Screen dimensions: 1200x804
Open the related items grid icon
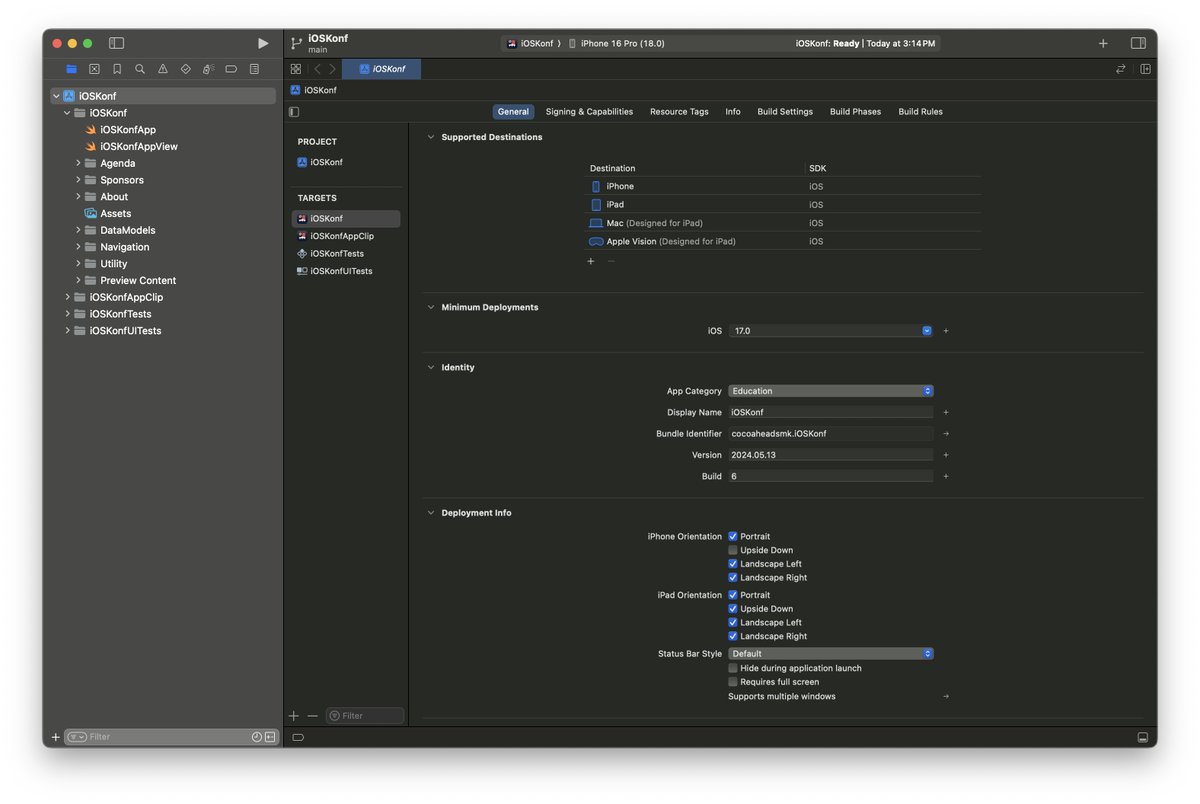point(296,69)
